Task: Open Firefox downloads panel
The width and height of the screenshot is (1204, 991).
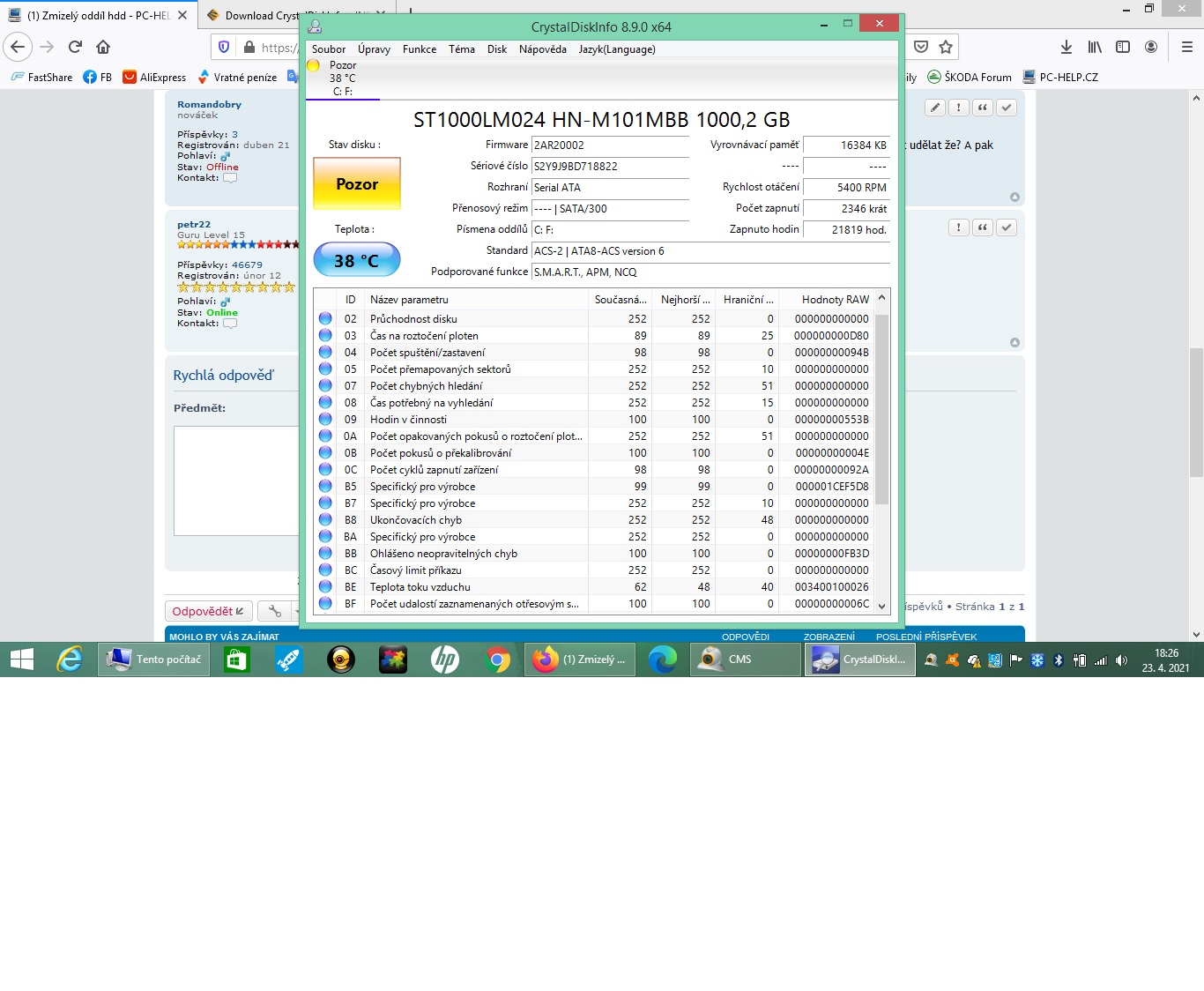Action: point(1067,47)
